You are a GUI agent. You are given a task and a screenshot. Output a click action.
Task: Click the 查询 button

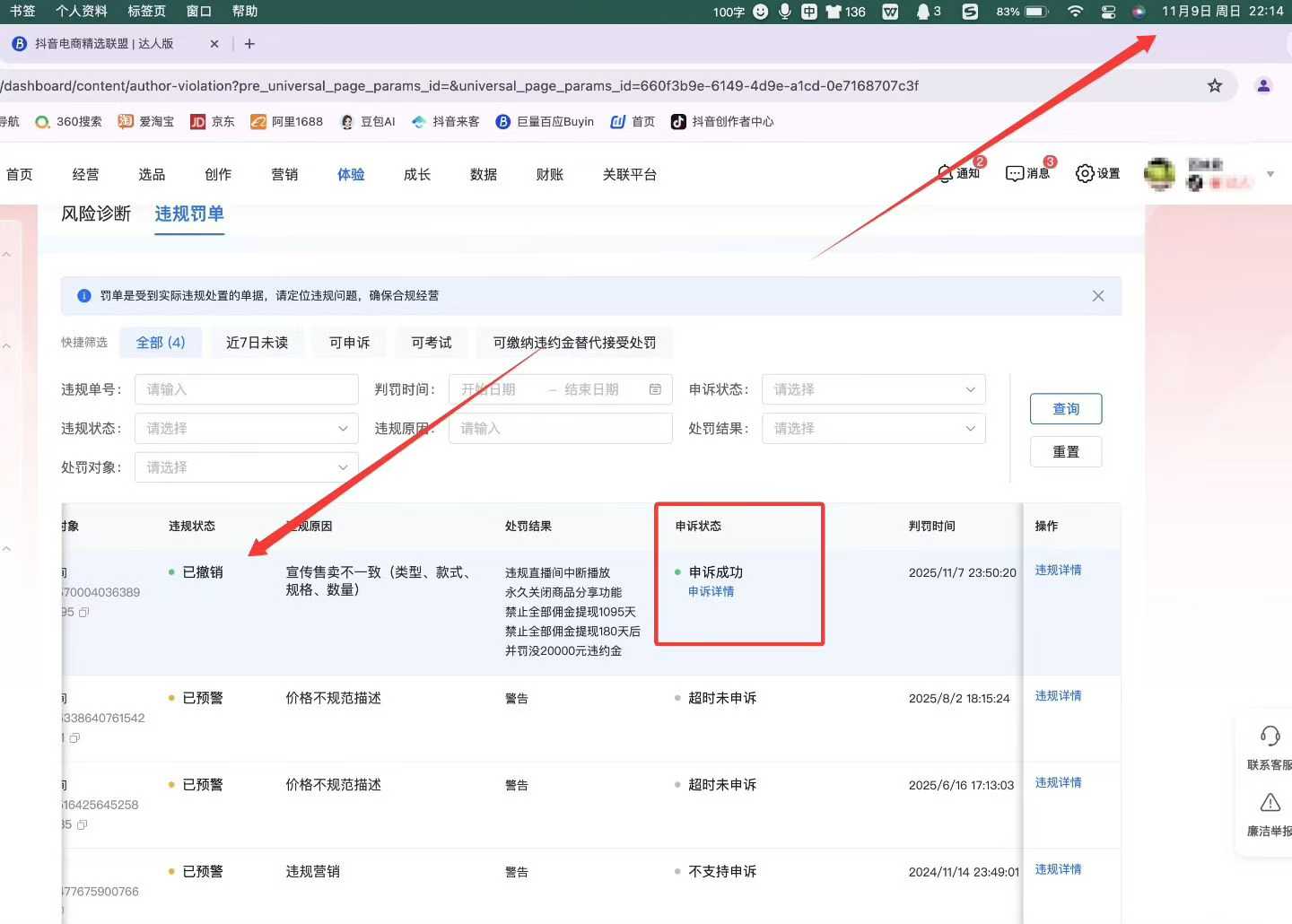point(1065,409)
